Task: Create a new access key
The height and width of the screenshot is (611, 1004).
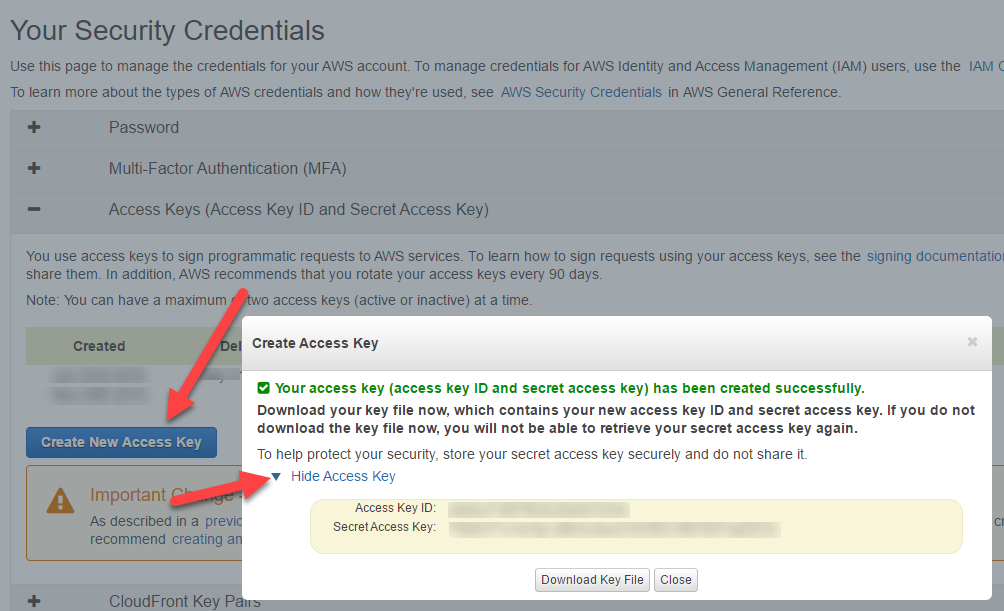Action: [122, 443]
